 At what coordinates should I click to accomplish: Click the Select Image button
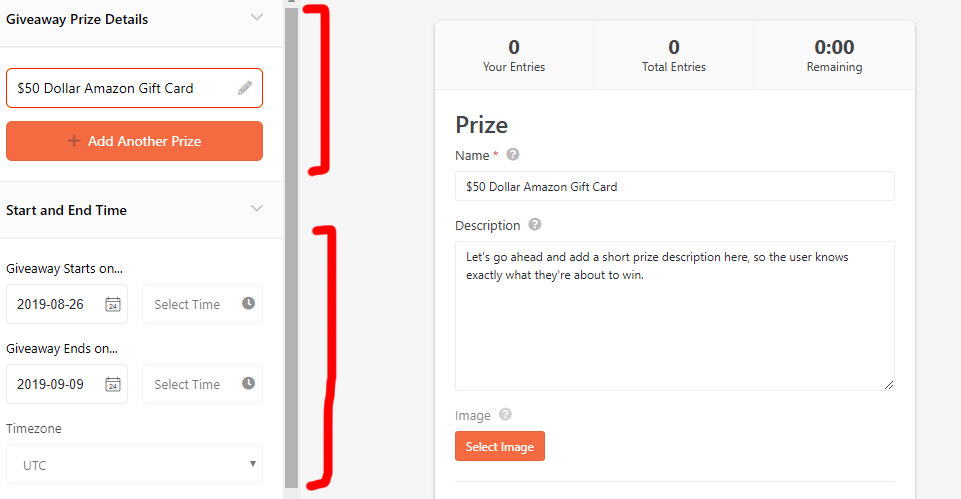coord(499,446)
